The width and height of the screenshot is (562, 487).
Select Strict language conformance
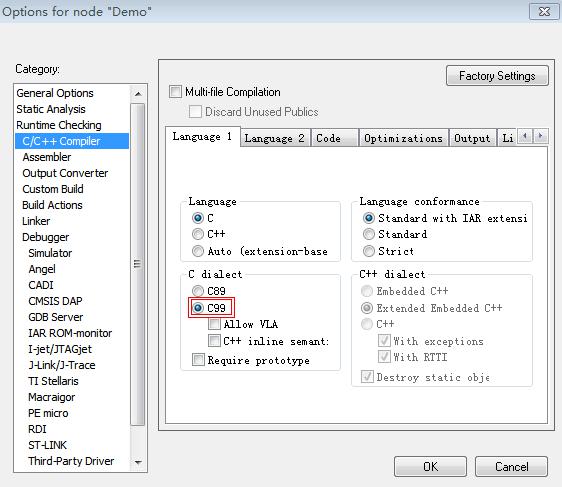[368, 251]
